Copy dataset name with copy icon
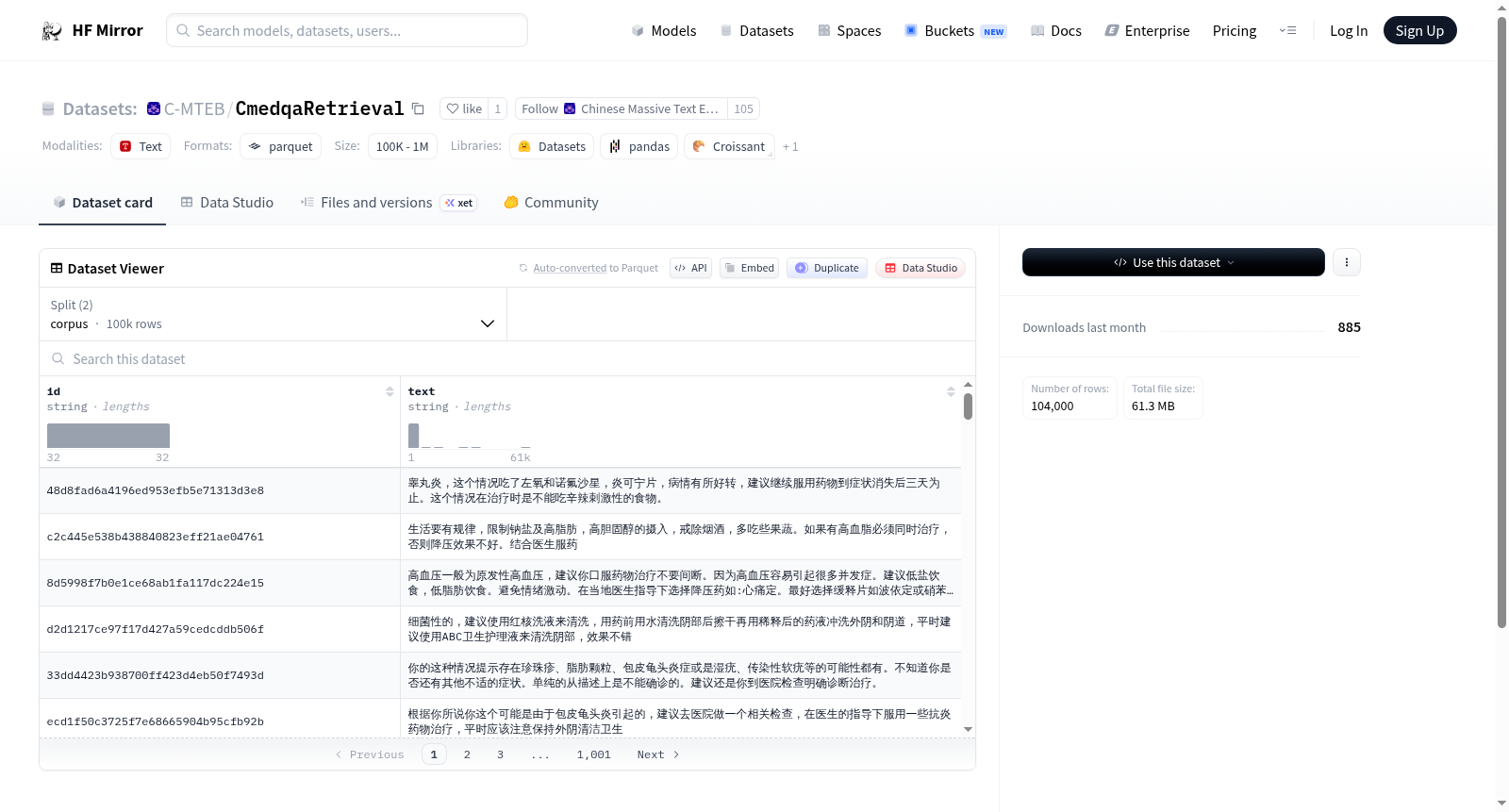Screen dimensions: 1509x812 pos(418,108)
